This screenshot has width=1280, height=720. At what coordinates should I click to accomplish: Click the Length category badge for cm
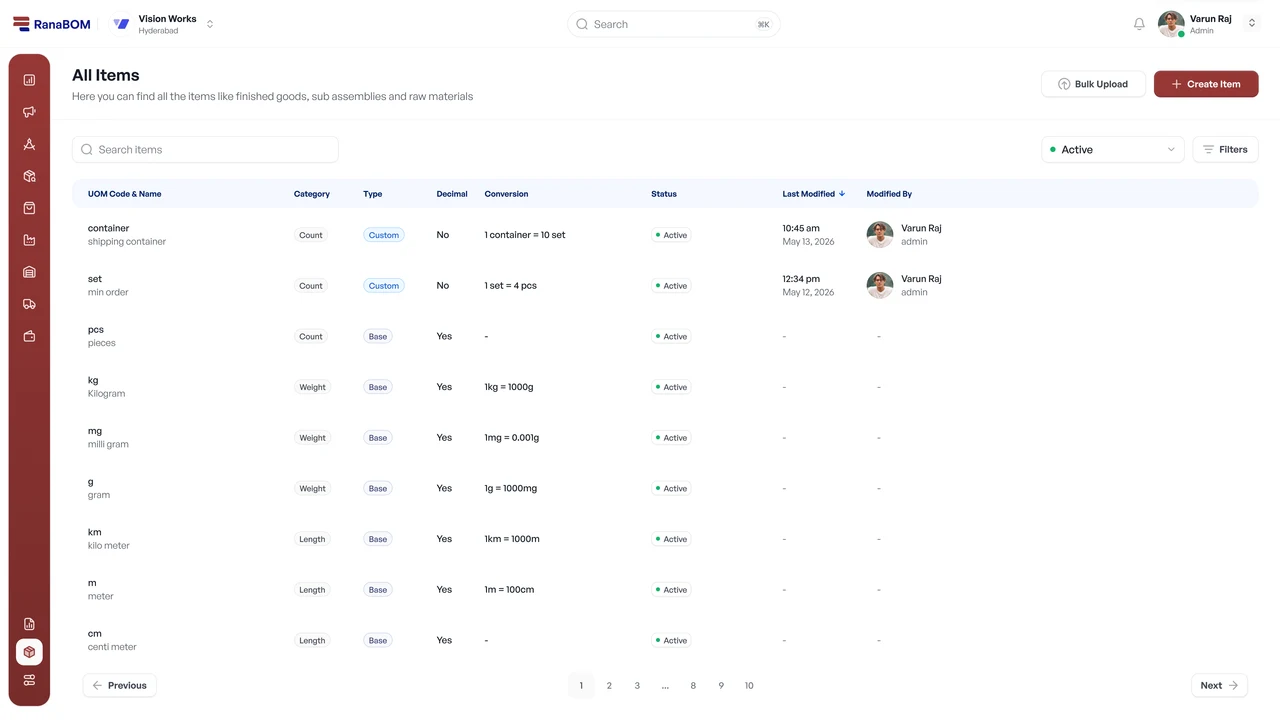pyautogui.click(x=312, y=641)
